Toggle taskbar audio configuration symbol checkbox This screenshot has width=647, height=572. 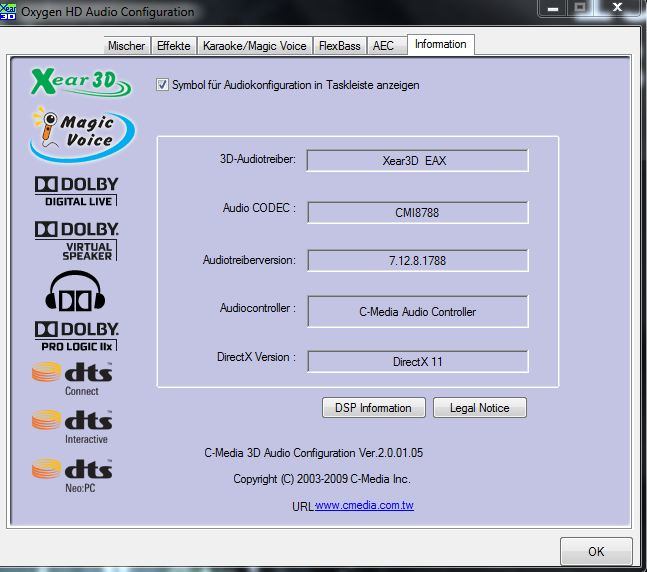tap(162, 85)
